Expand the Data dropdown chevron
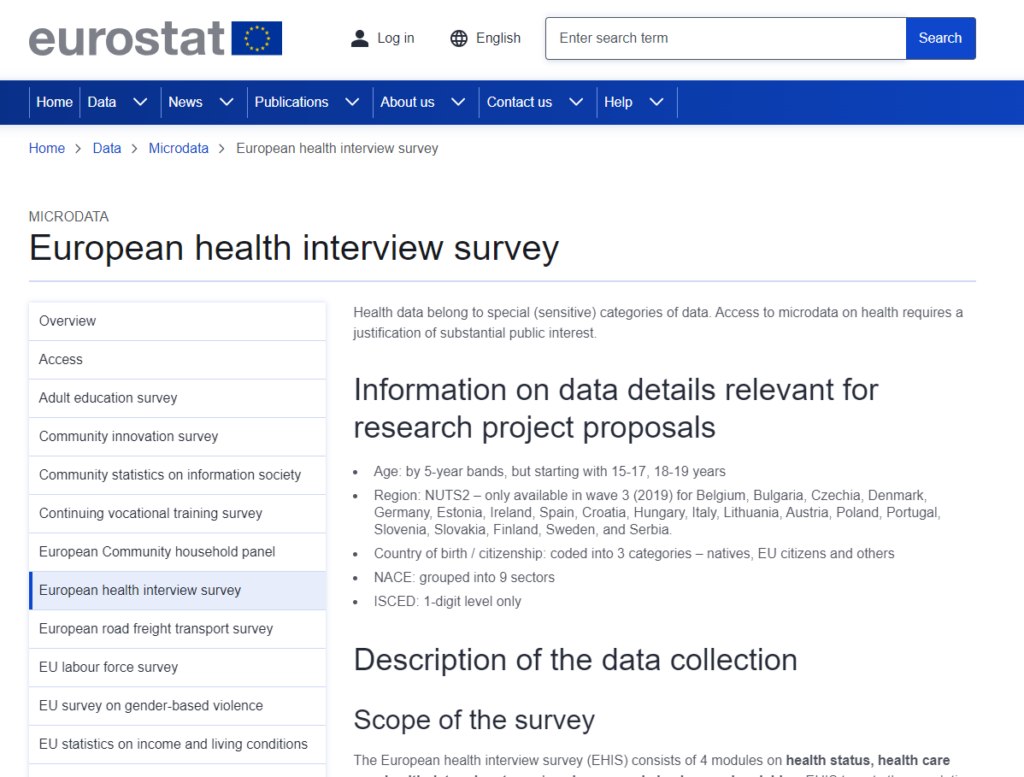Image resolution: width=1024 pixels, height=777 pixels. tap(140, 102)
